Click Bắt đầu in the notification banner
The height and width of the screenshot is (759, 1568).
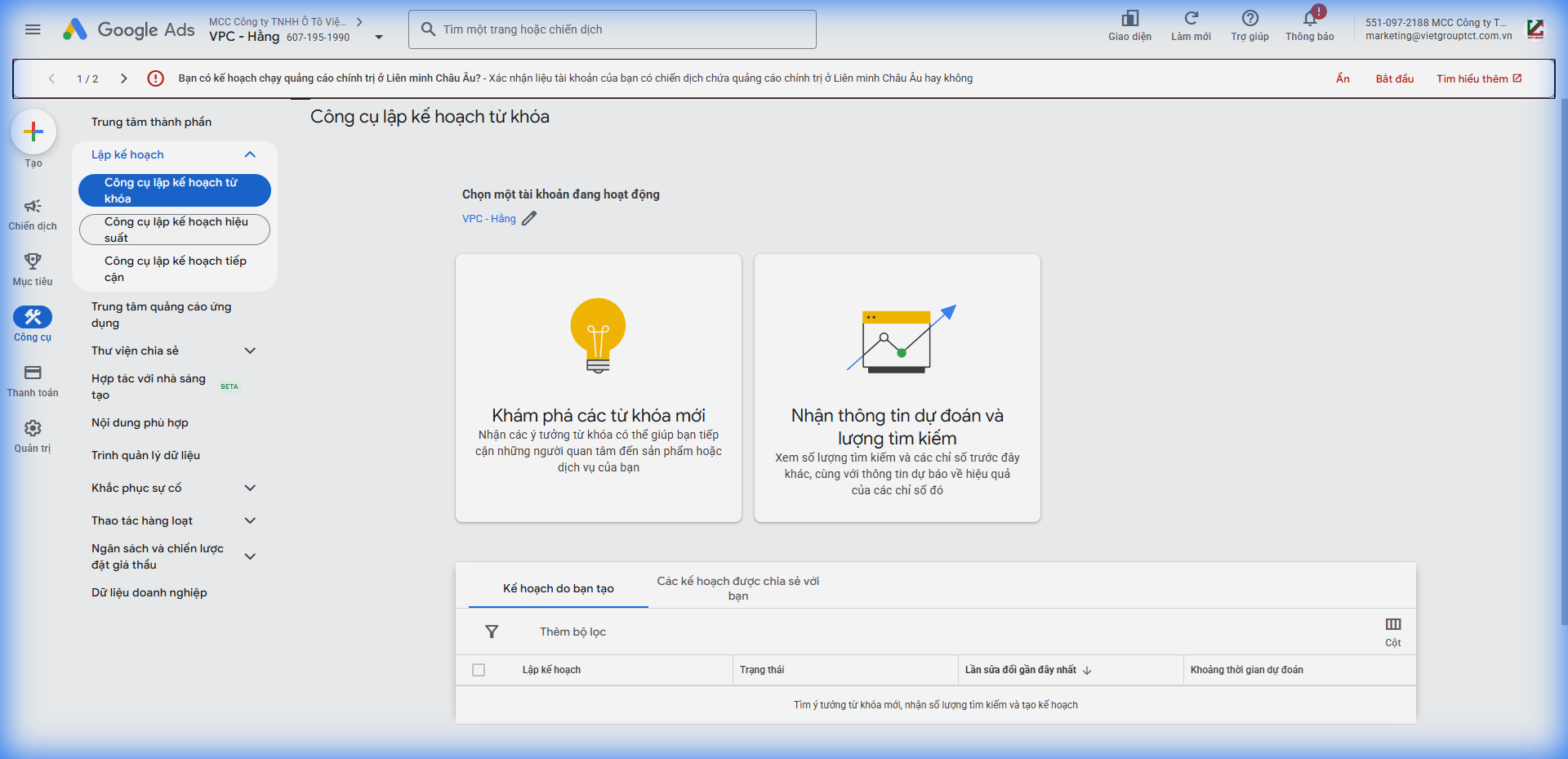pyautogui.click(x=1394, y=78)
